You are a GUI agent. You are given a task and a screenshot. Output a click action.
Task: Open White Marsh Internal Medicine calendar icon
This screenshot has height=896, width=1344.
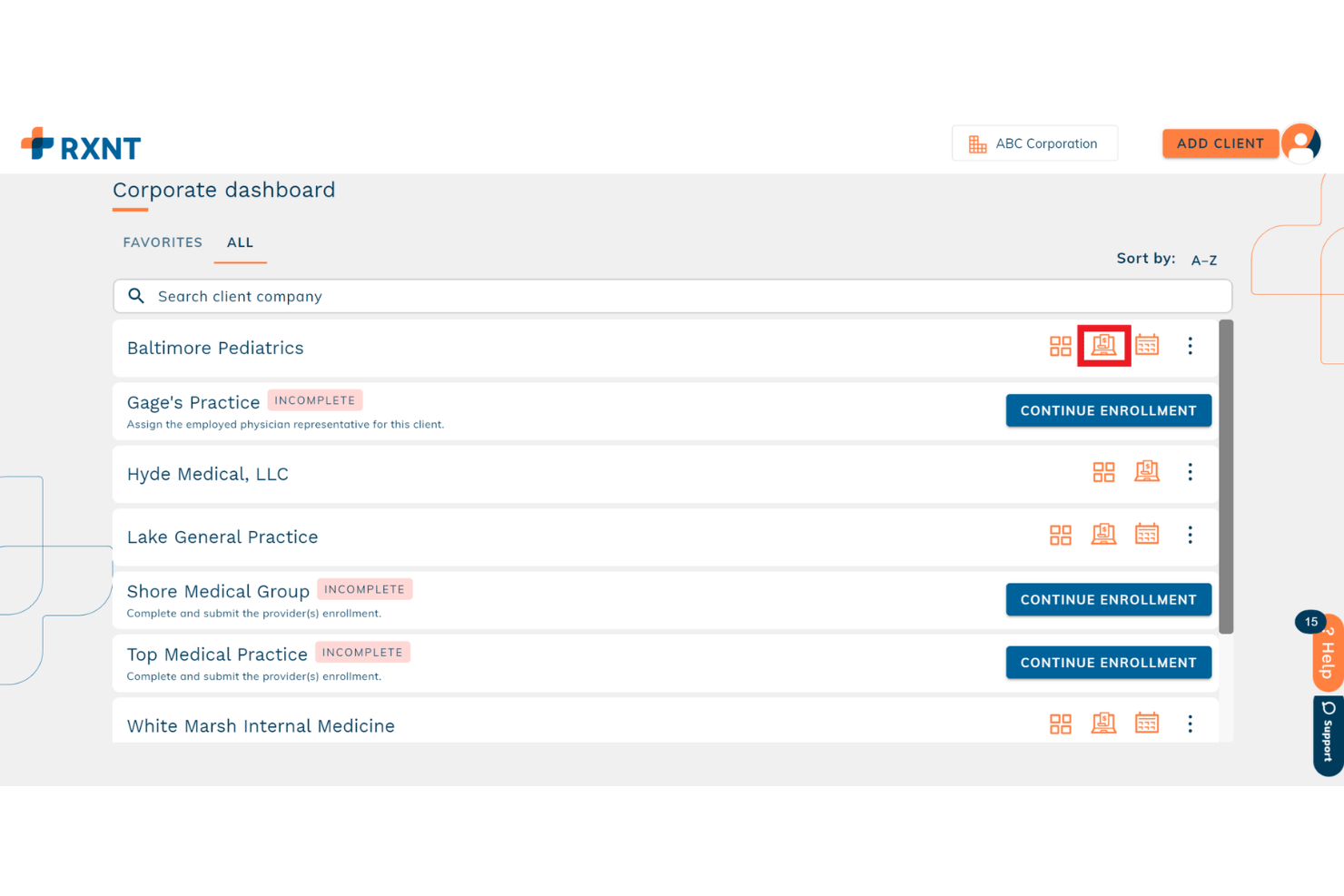pos(1147,723)
